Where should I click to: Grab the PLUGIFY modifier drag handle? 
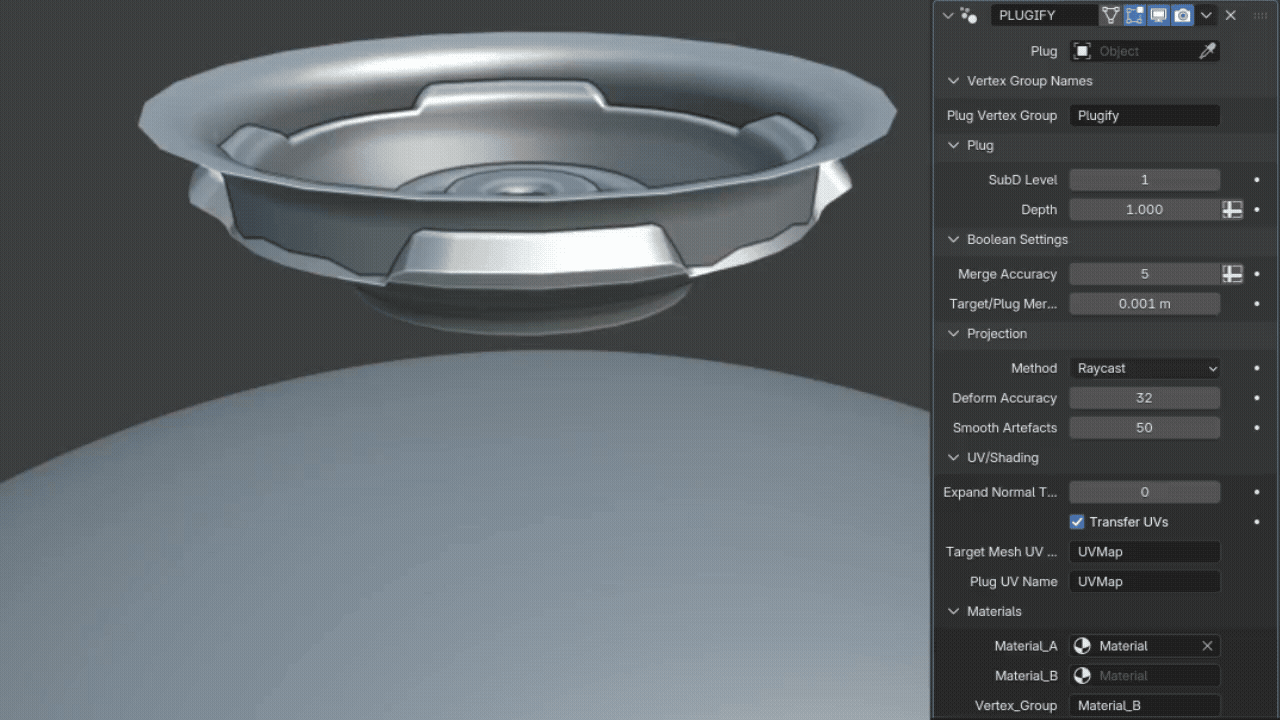[1259, 15]
